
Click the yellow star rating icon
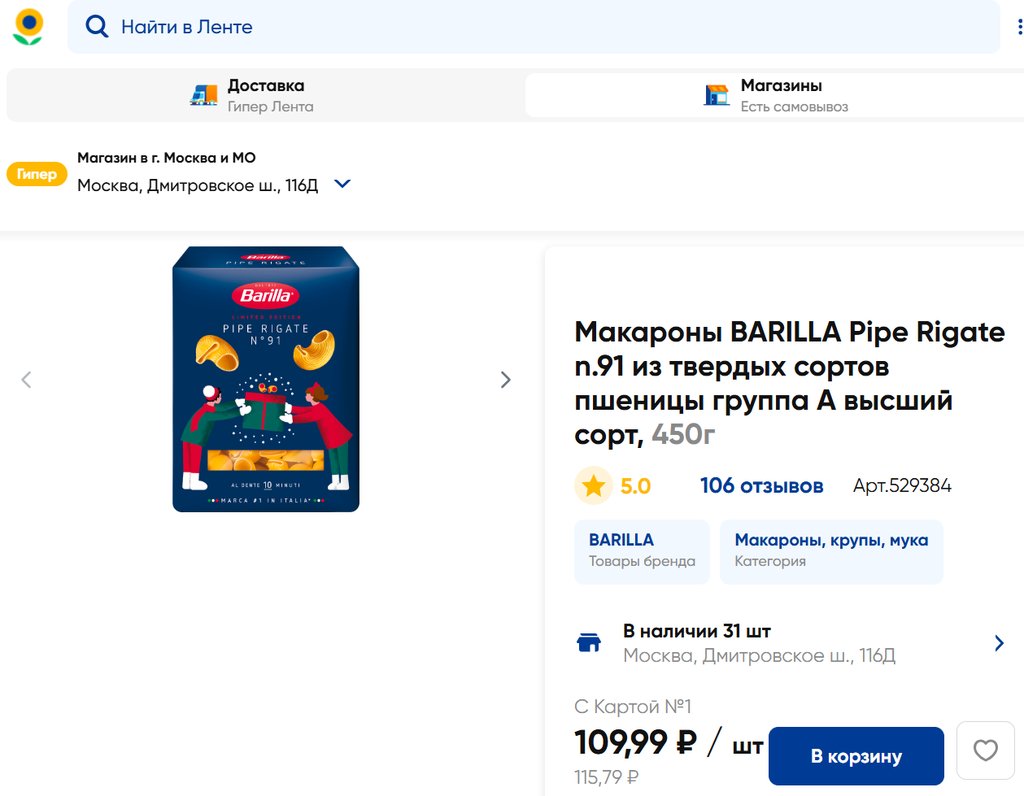593,486
